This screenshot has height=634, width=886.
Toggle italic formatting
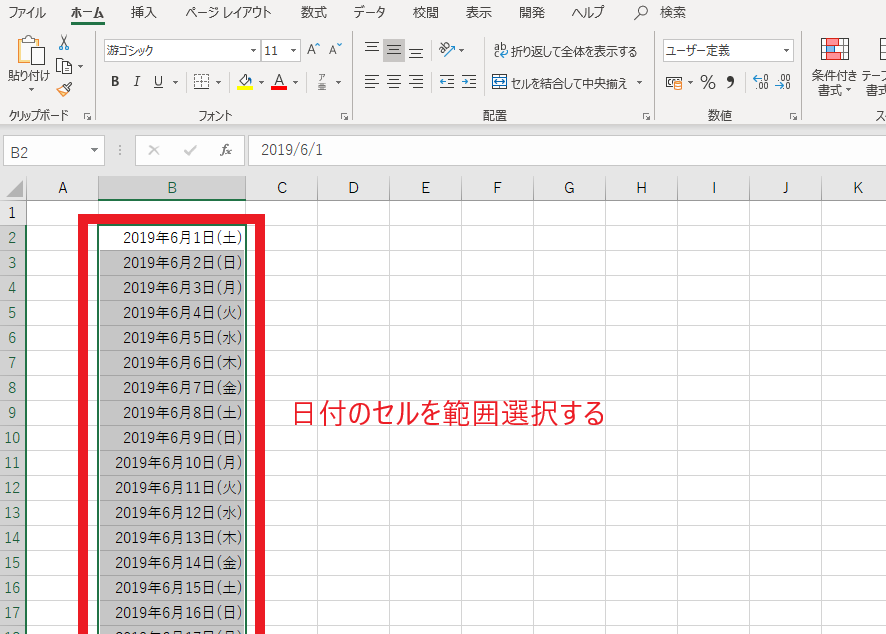[137, 82]
